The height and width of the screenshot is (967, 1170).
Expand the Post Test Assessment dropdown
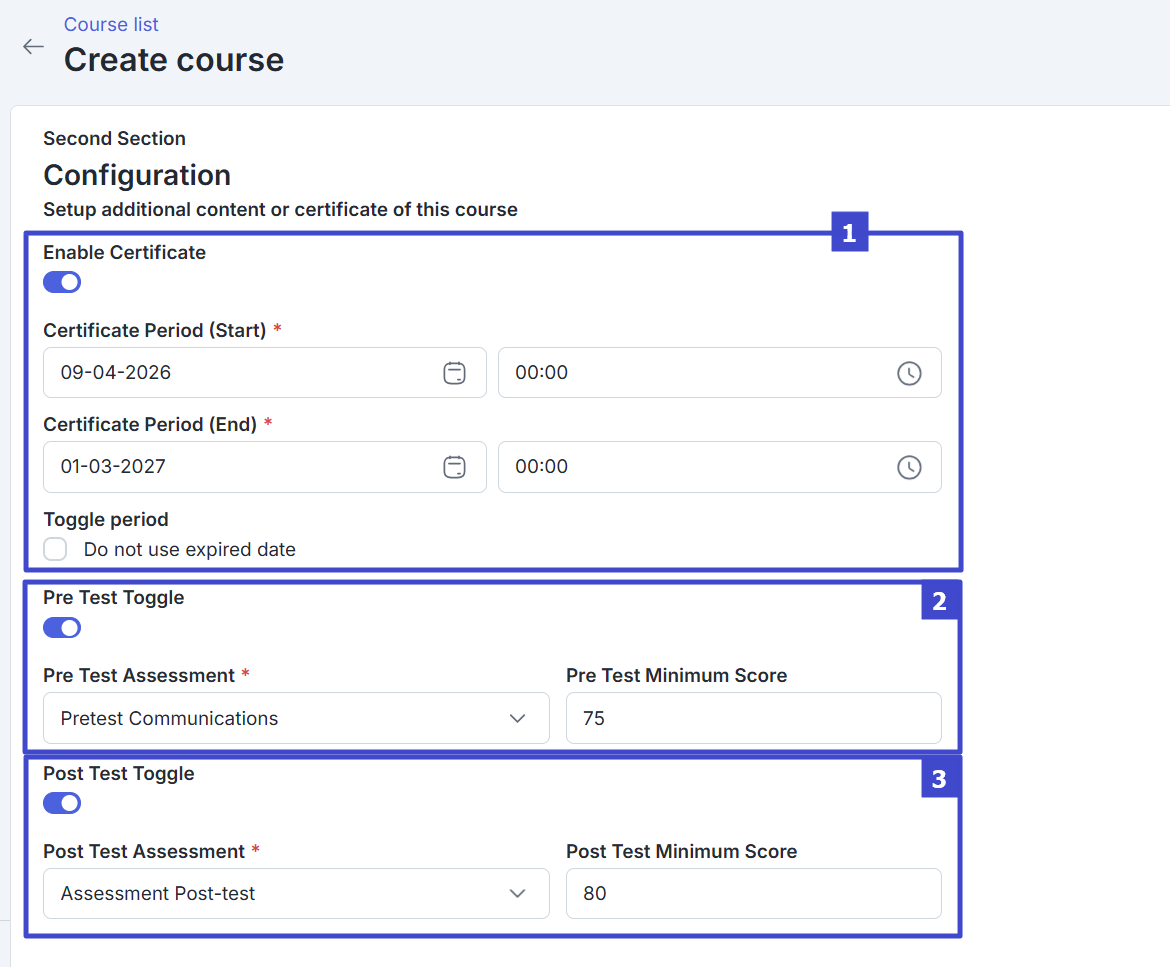(296, 893)
